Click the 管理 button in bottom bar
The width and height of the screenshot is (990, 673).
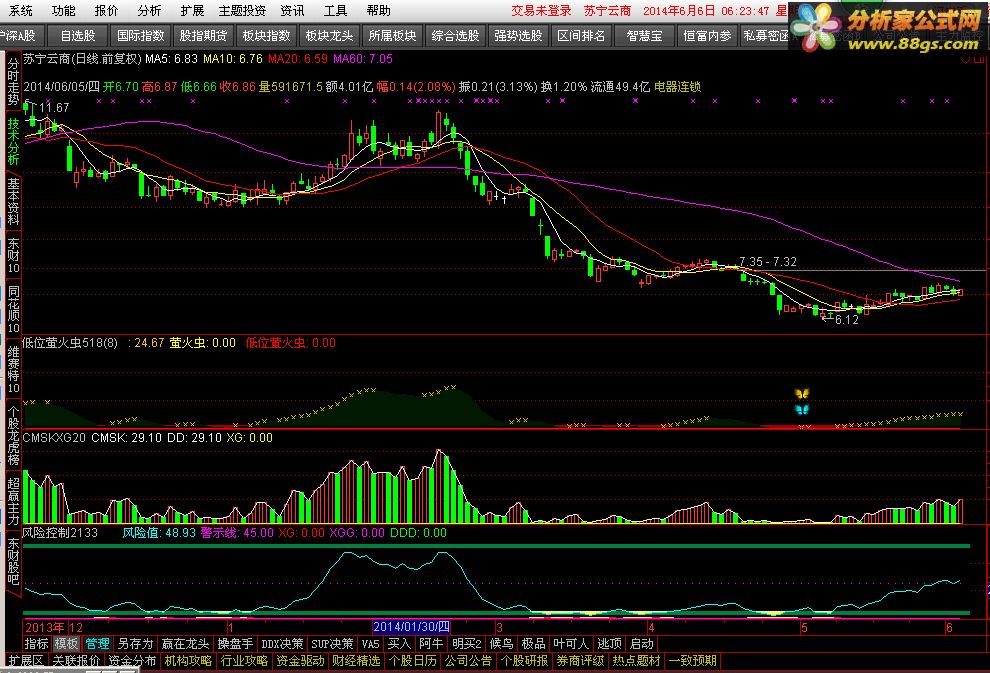click(97, 644)
